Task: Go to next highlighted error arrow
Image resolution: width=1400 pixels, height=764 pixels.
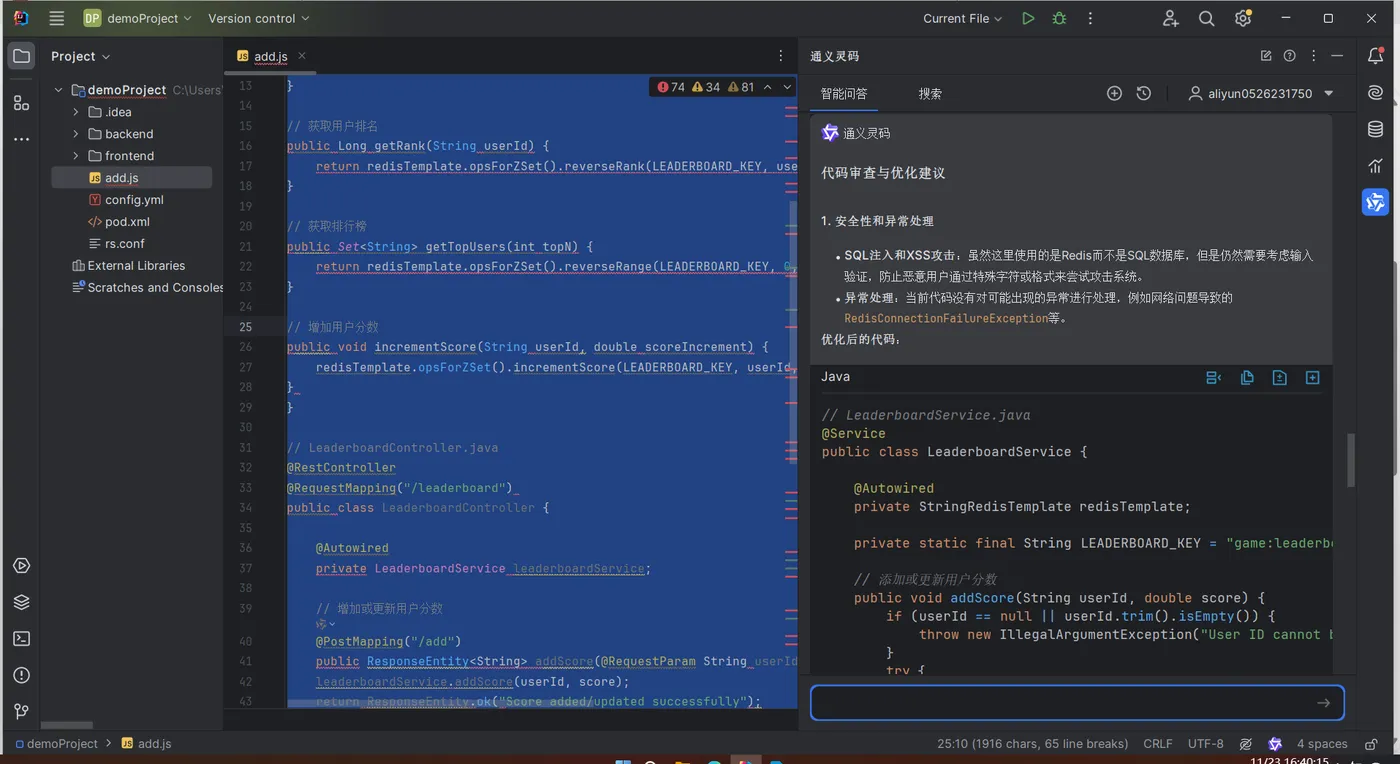Action: pos(787,87)
